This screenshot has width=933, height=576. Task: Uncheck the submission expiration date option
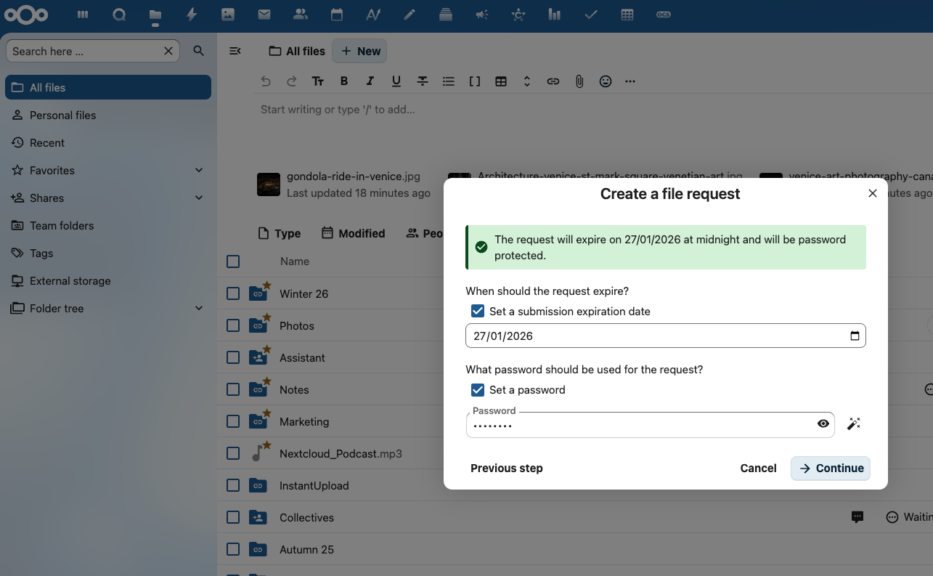click(x=477, y=311)
